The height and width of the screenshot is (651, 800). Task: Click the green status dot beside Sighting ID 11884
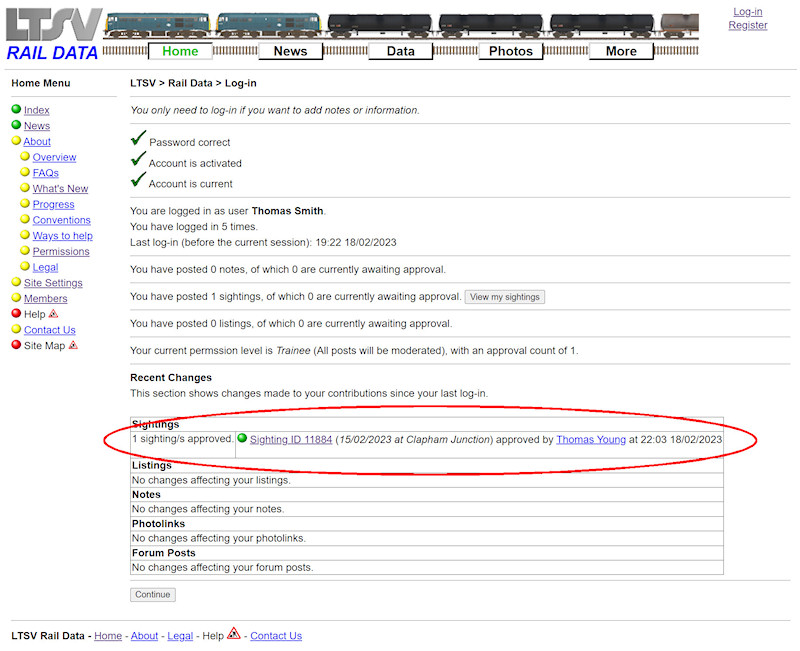click(x=240, y=437)
